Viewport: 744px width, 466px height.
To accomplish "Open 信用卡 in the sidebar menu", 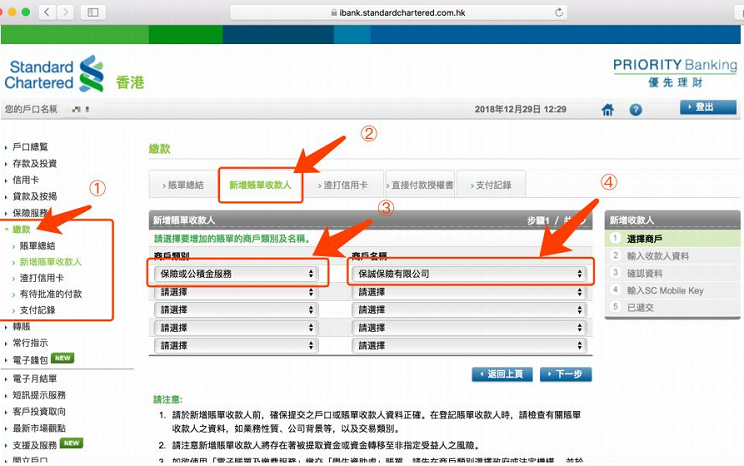I will [x=26, y=180].
